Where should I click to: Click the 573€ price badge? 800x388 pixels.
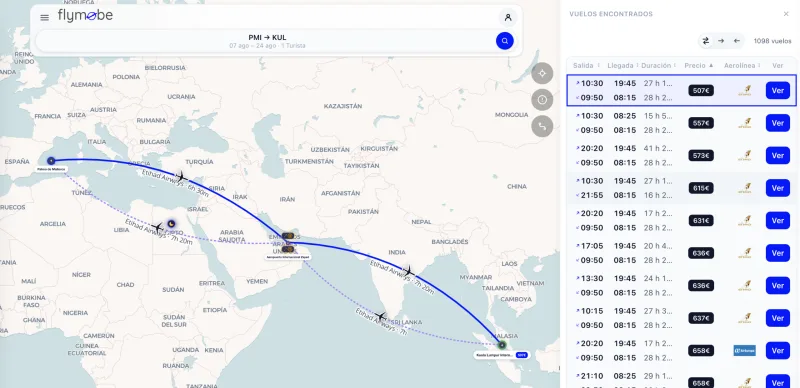coord(701,156)
